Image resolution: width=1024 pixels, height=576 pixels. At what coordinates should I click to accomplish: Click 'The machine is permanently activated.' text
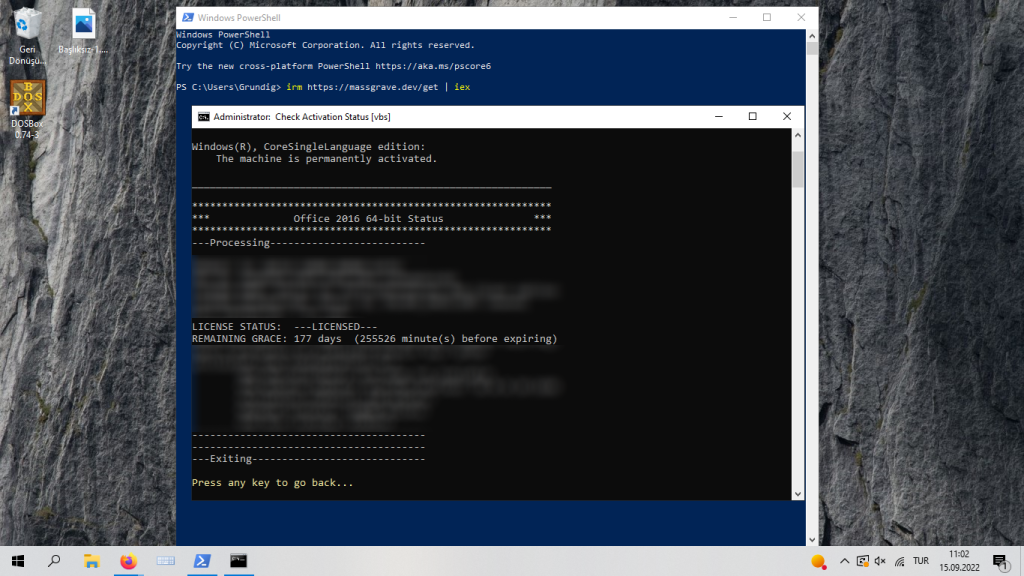point(327,159)
